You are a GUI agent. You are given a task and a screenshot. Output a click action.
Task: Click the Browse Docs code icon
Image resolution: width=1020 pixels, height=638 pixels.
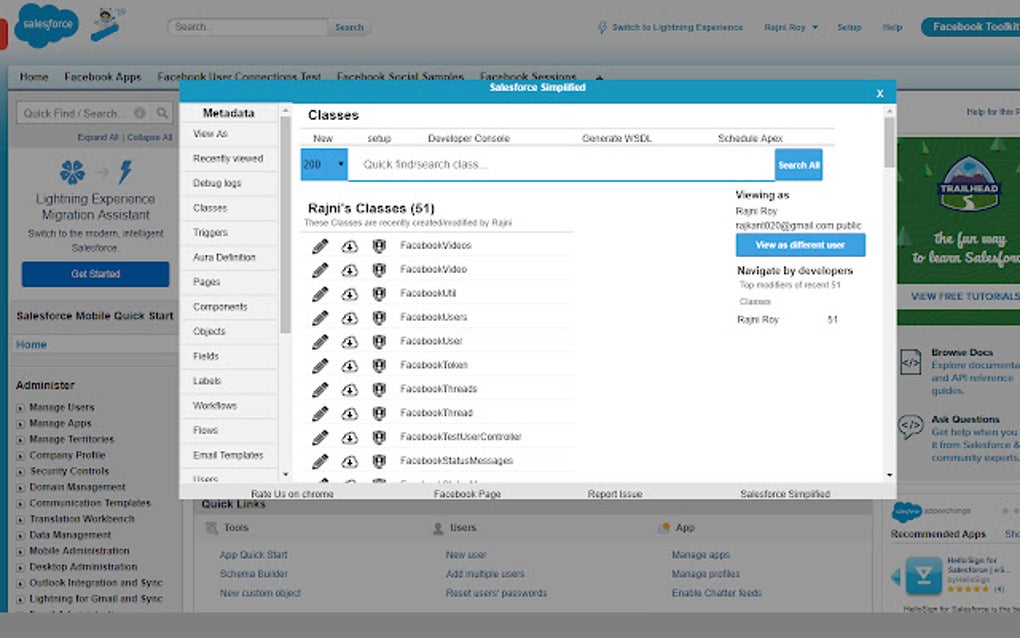[x=910, y=362]
